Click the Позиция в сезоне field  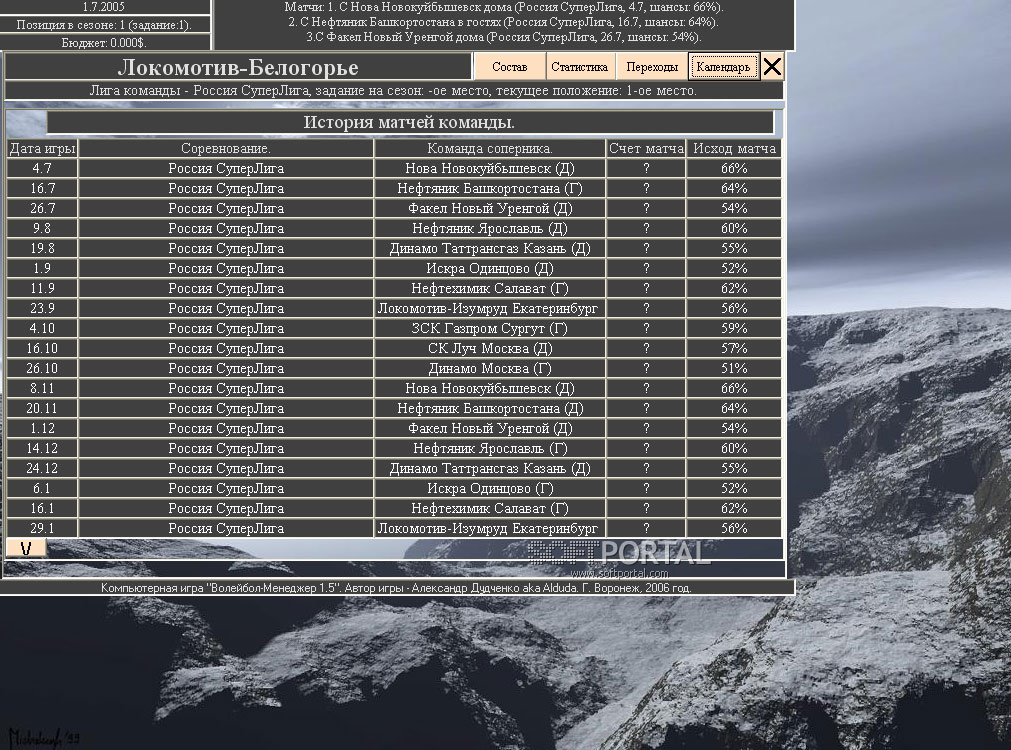tap(104, 25)
